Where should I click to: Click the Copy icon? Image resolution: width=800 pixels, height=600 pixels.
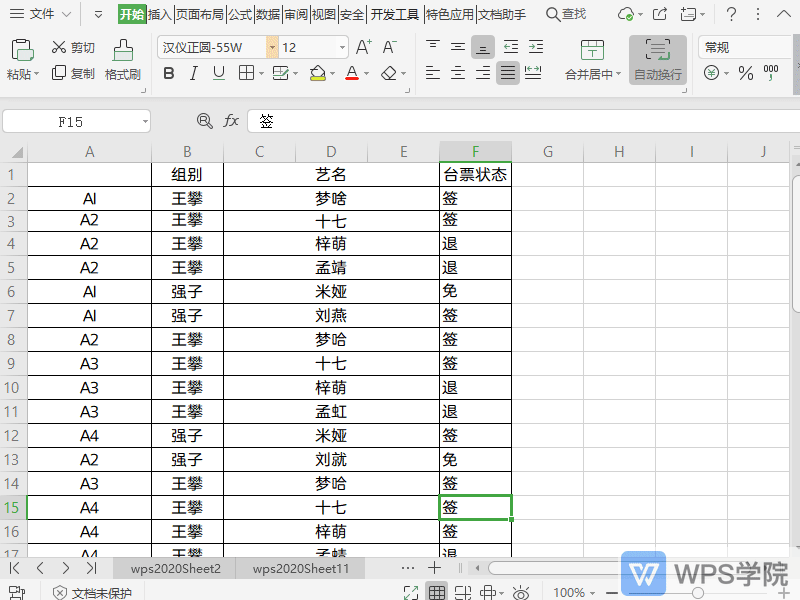pos(58,72)
